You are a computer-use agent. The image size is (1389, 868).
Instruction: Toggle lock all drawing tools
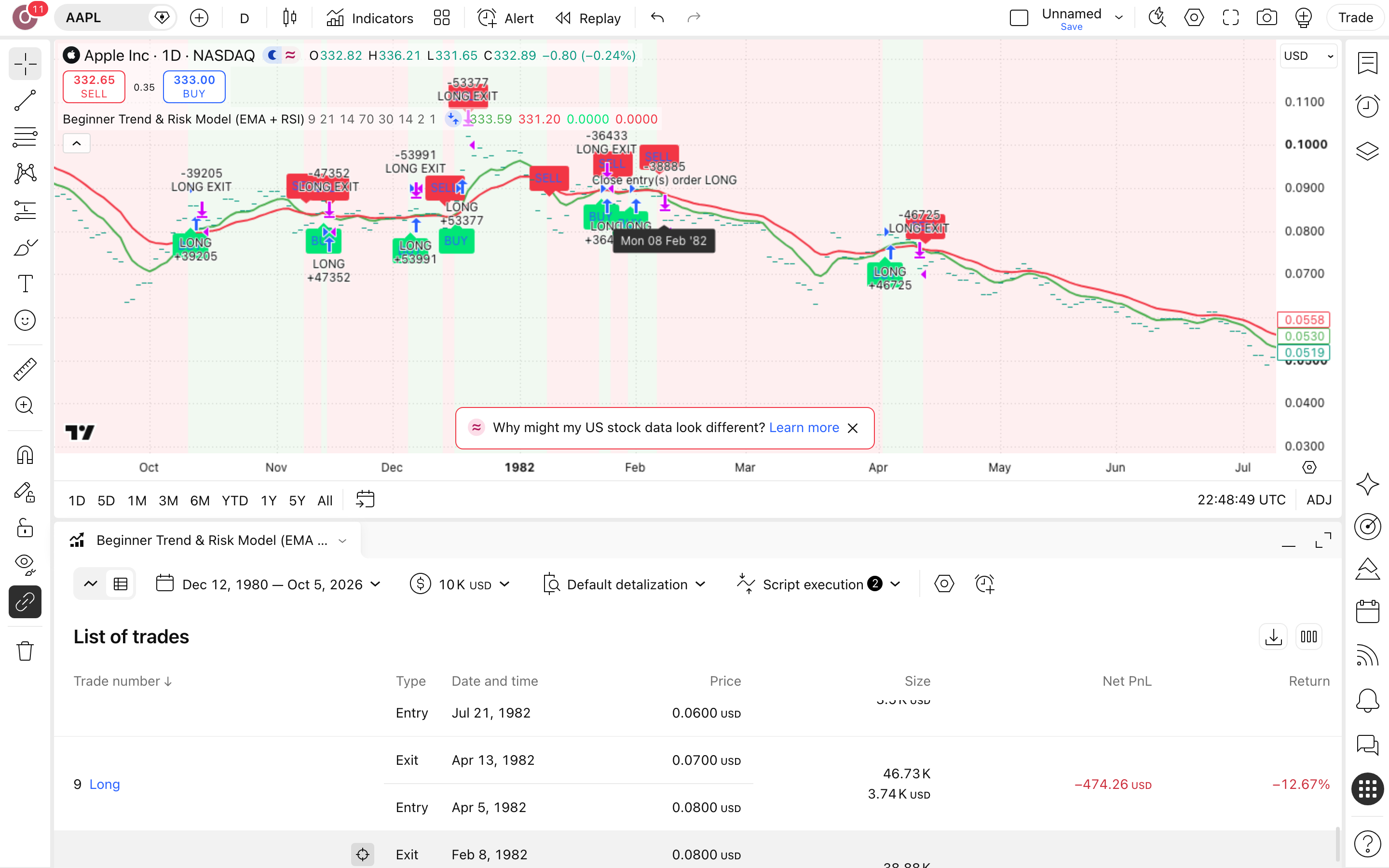25,528
